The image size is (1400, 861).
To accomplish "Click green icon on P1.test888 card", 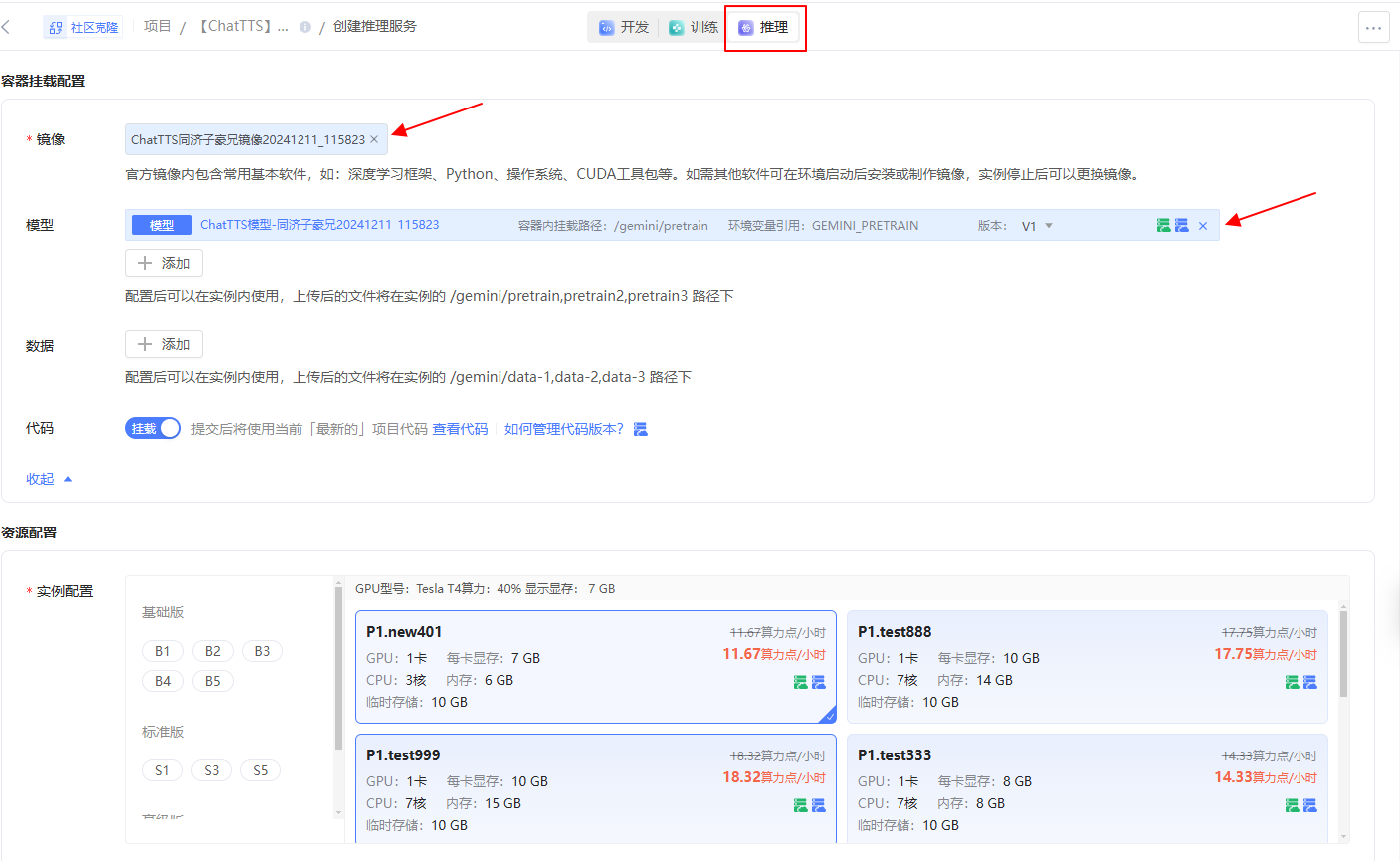I will pos(1292,682).
